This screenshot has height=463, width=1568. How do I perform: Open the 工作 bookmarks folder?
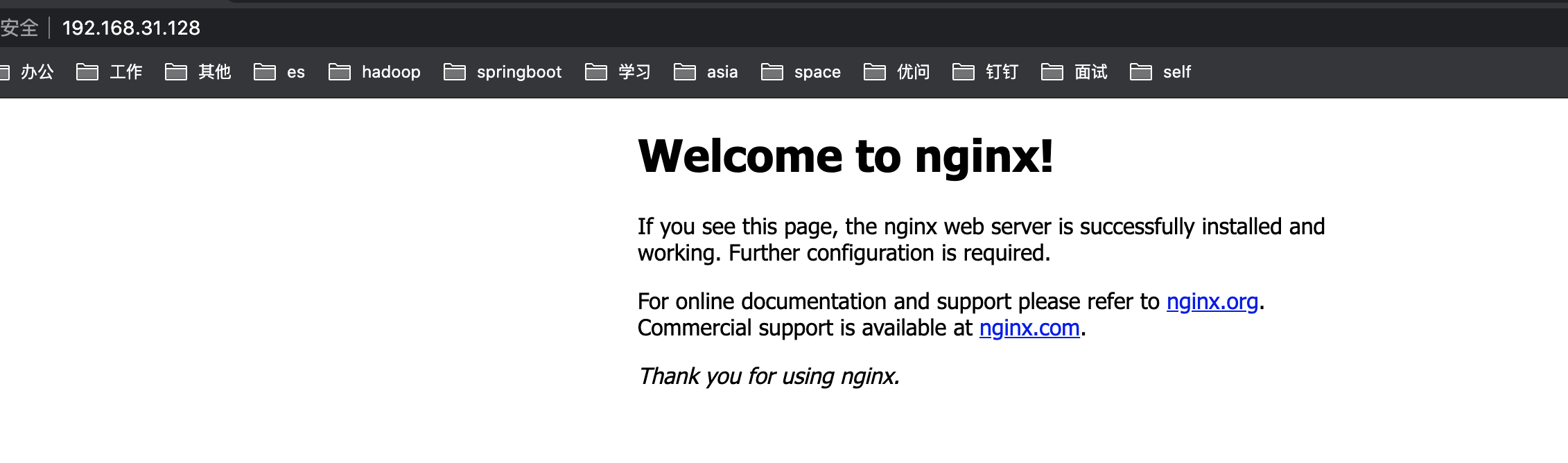(x=110, y=72)
